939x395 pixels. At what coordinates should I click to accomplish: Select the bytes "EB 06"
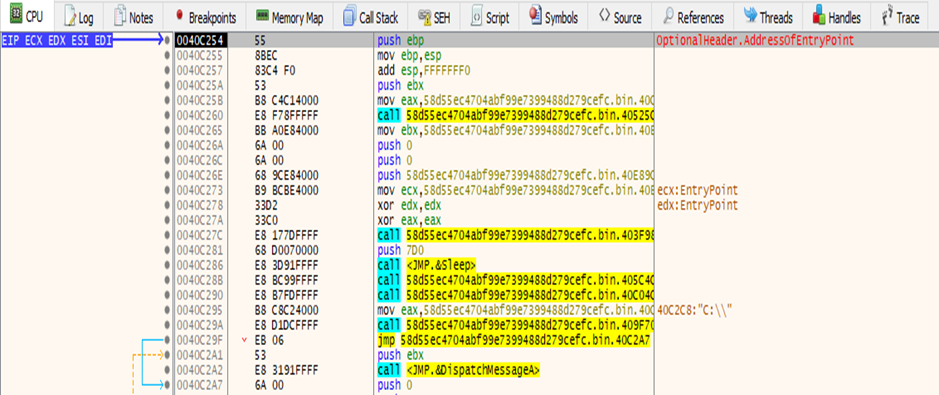click(x=268, y=341)
